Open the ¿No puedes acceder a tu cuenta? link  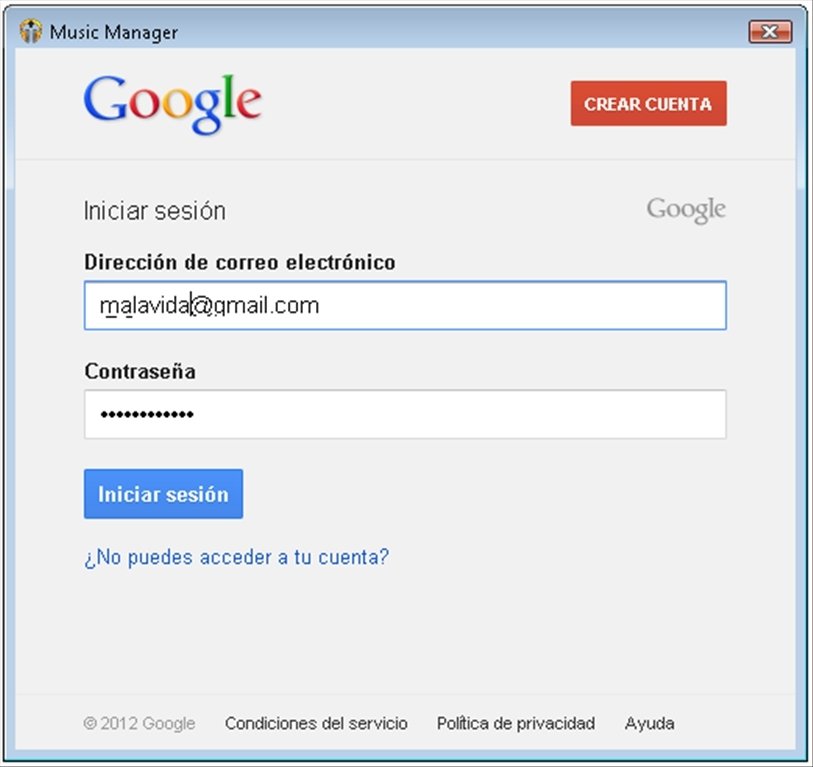click(236, 557)
